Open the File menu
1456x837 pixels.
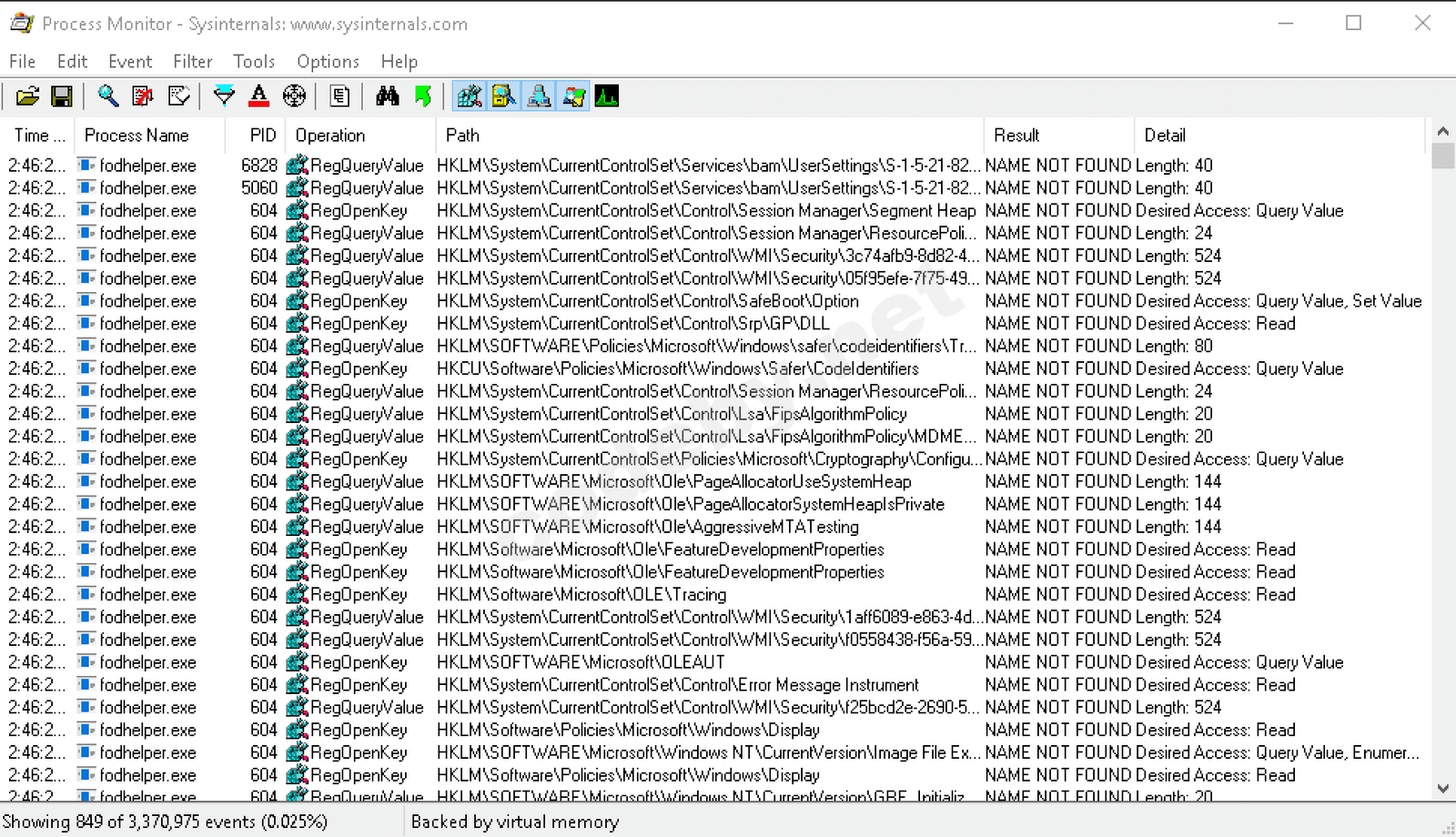point(23,62)
